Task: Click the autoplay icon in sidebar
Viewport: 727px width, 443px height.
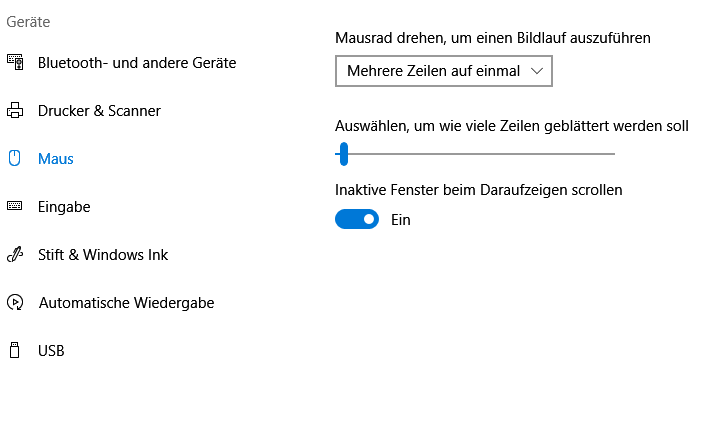Action: pyautogui.click(x=15, y=302)
